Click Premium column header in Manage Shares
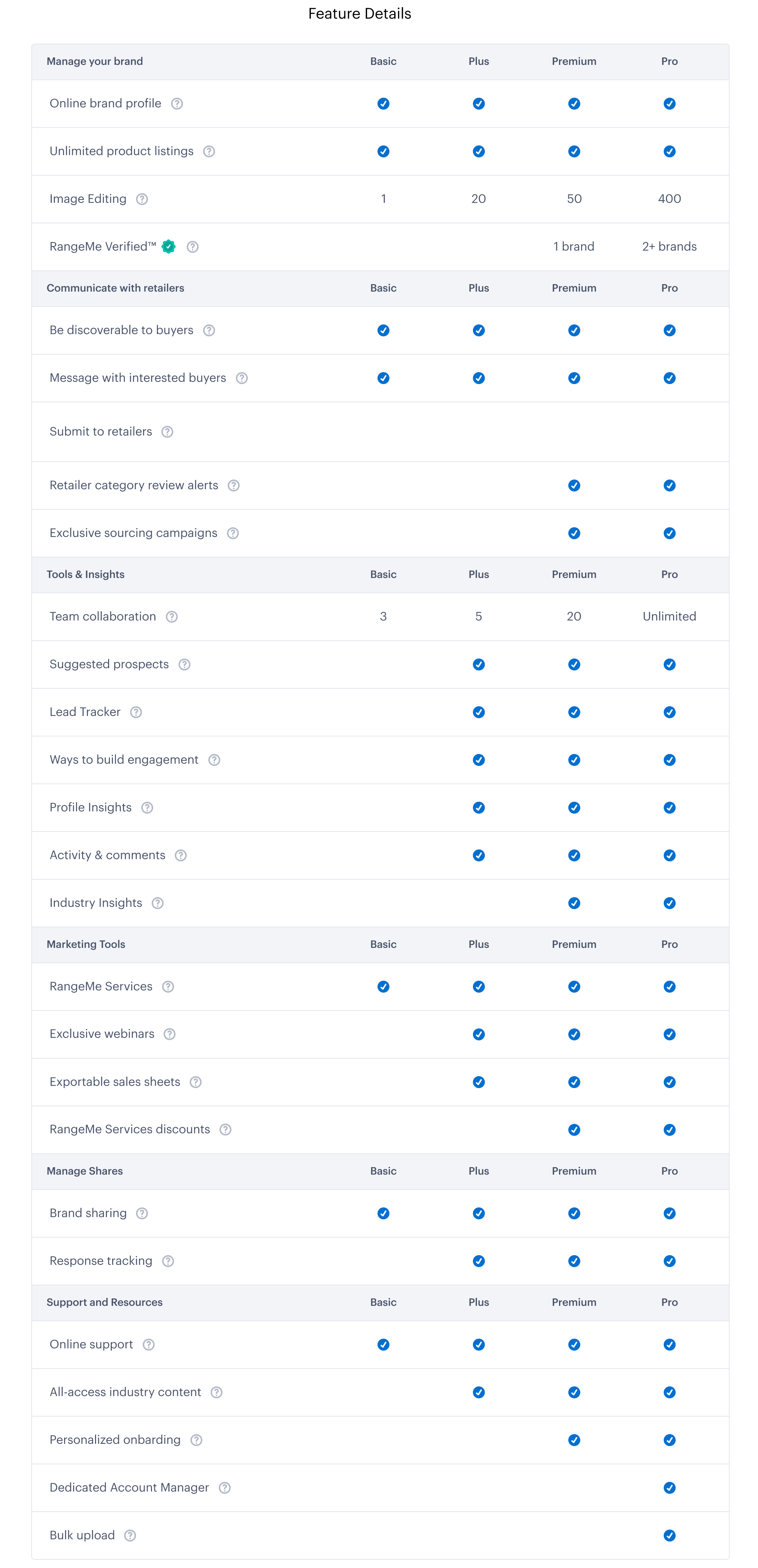 (x=574, y=1170)
